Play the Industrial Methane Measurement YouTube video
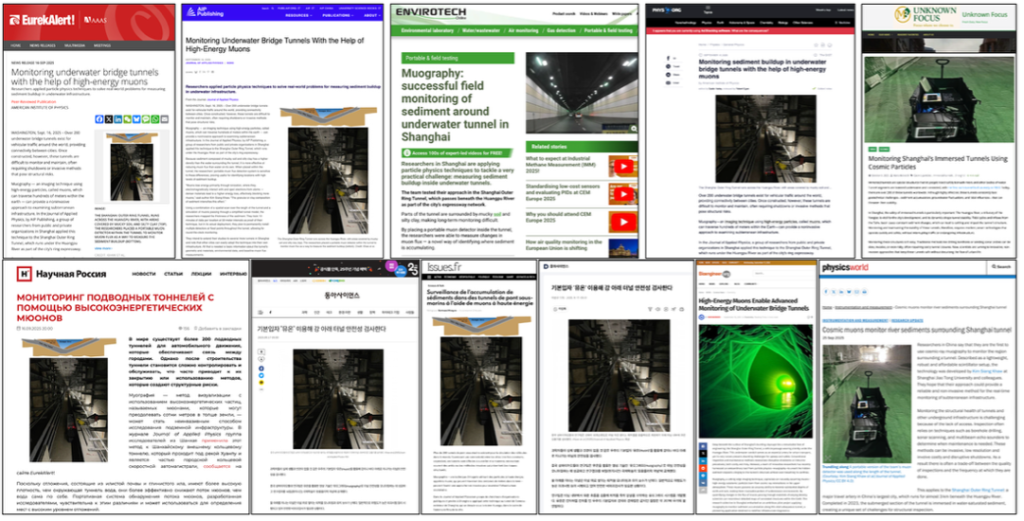This screenshot has width=1024, height=521. [621, 167]
